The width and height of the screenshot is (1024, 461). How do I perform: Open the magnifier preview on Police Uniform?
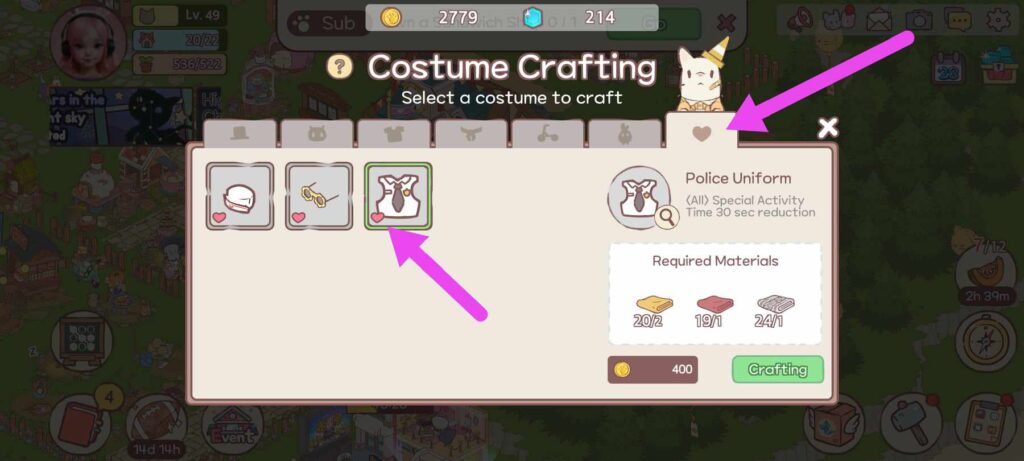pyautogui.click(x=667, y=217)
